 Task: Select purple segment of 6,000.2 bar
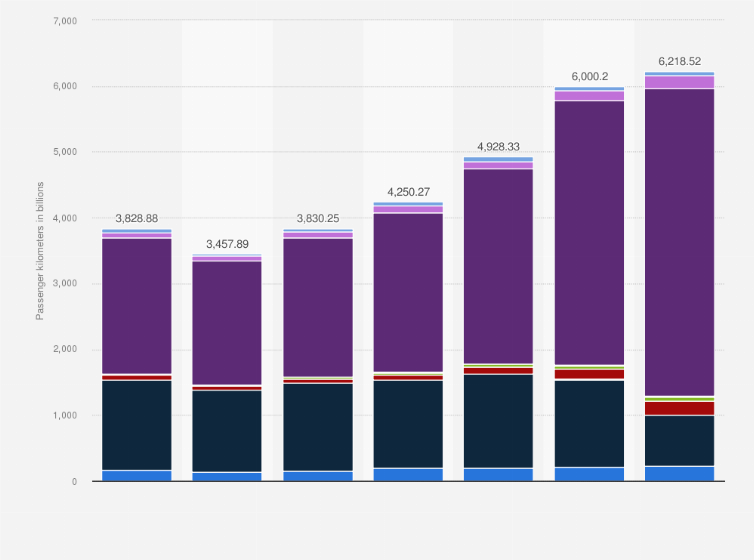(x=590, y=233)
